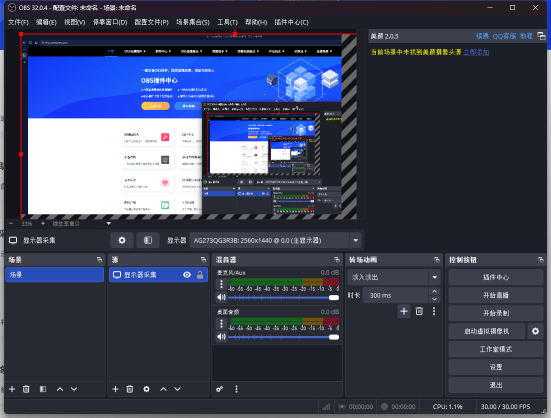The image size is (551, 418).
Task: Open the 淡入淡出 transition type dropdown
Action: [394, 277]
